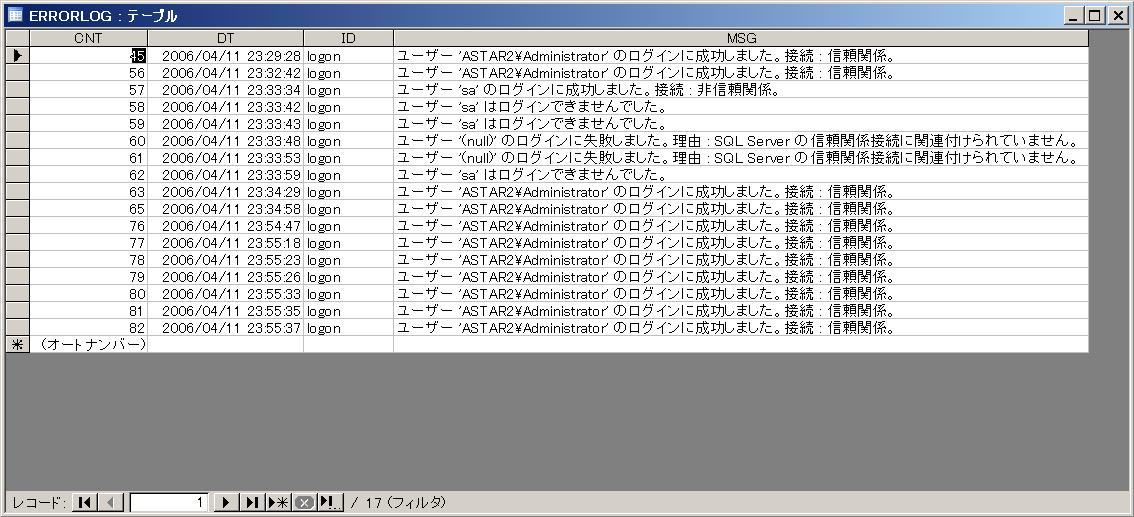The image size is (1134, 517).
Task: Select the row selector for record 60
Action: pyautogui.click(x=17, y=141)
